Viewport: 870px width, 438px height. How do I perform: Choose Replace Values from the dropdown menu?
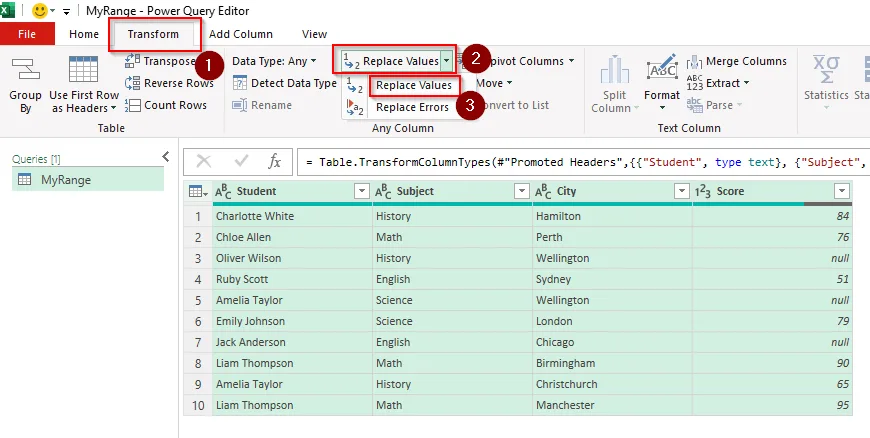click(414, 85)
